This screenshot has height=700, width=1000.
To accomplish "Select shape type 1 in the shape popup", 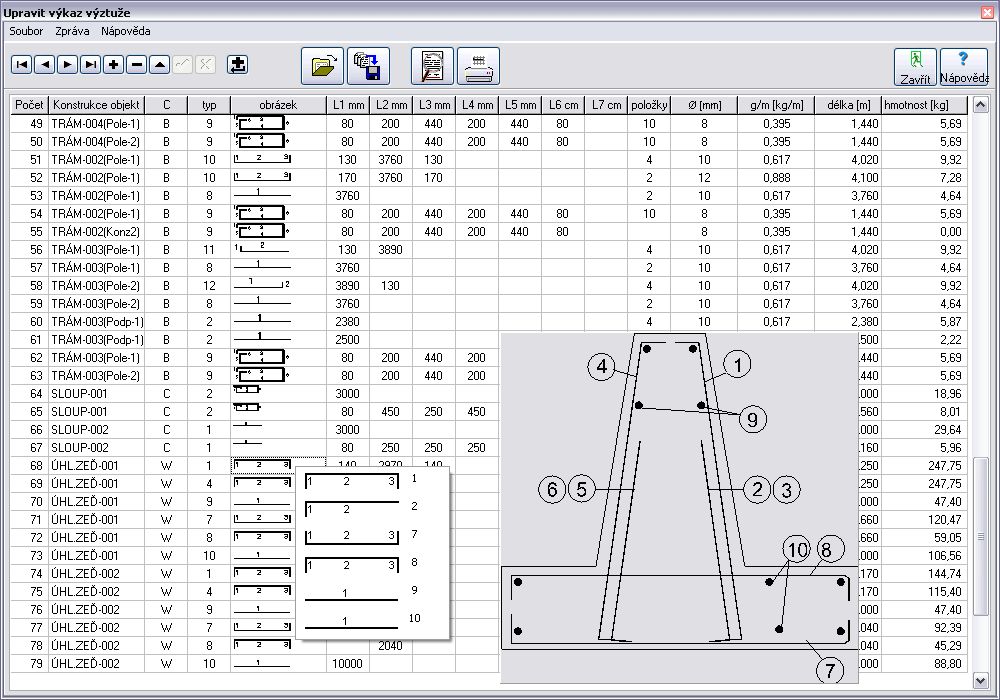I will point(362,481).
